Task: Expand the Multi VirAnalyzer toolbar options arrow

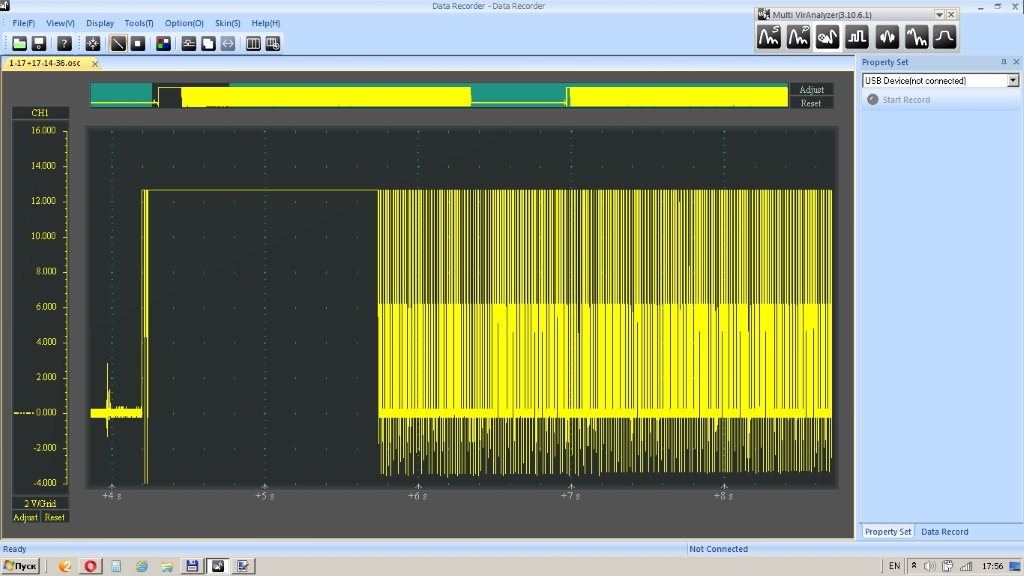Action: click(x=939, y=15)
